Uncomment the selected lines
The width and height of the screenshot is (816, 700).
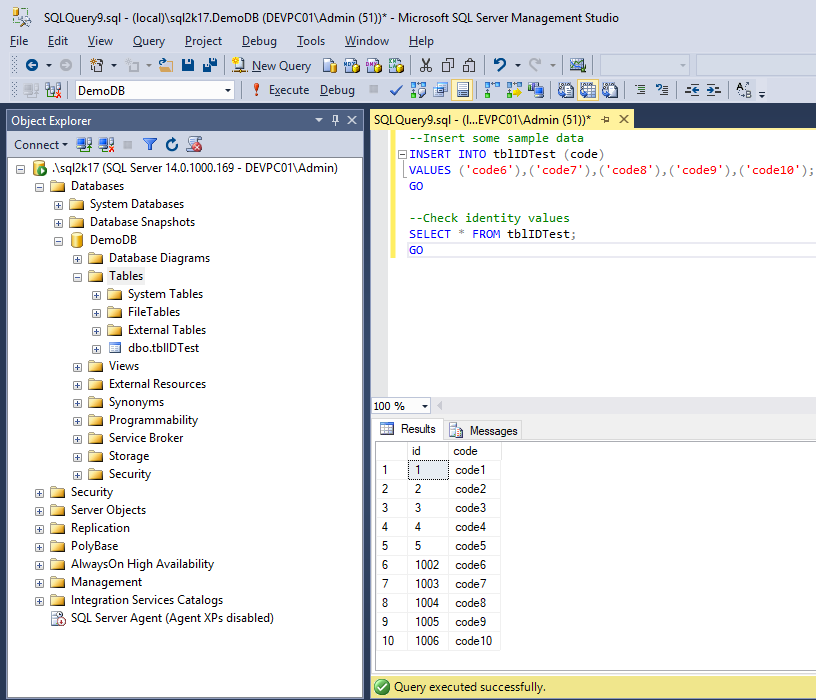[662, 91]
